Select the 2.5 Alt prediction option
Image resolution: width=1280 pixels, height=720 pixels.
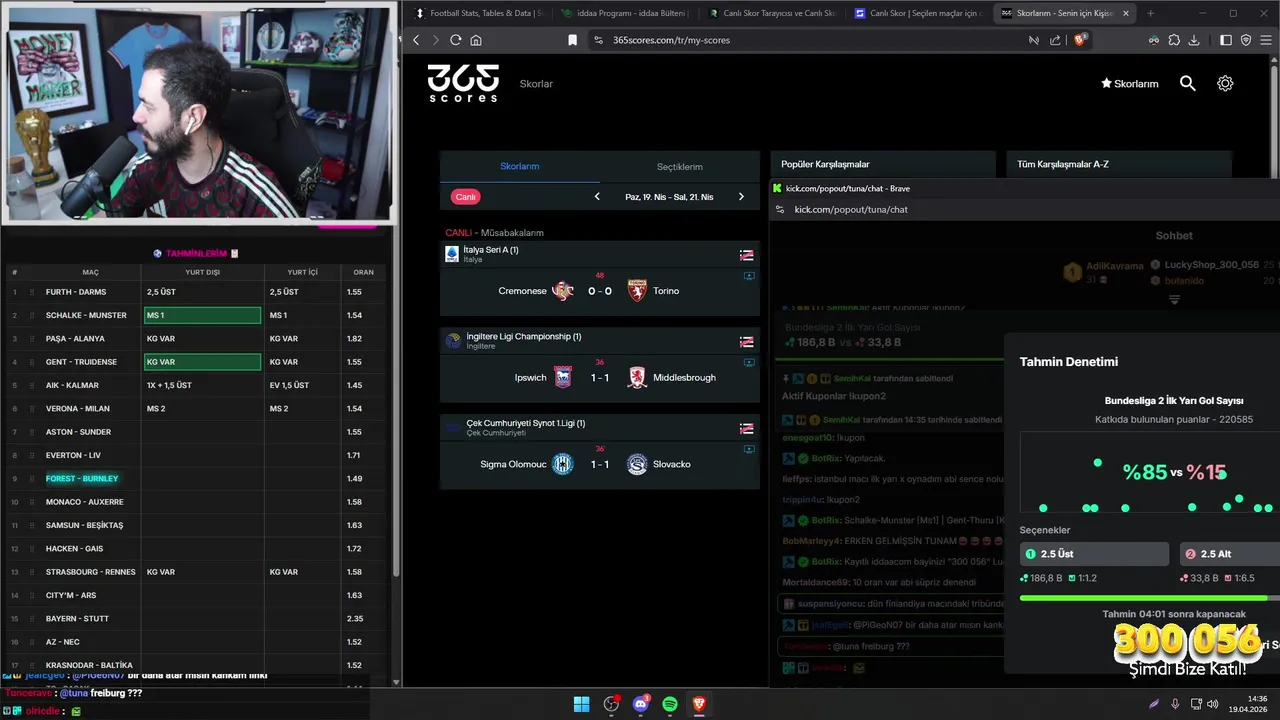[1229, 554]
